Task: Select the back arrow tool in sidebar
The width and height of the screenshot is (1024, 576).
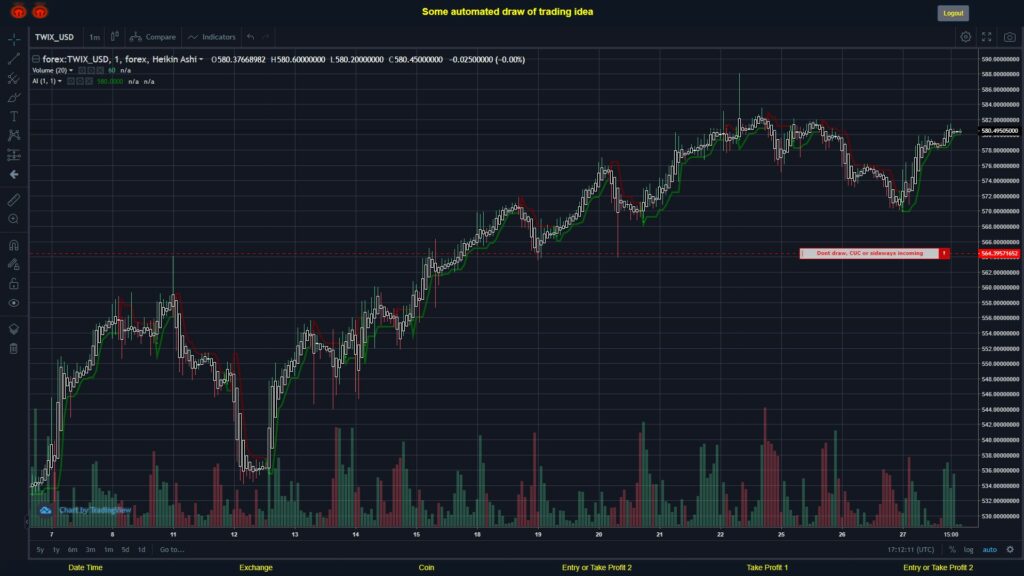Action: pyautogui.click(x=14, y=174)
